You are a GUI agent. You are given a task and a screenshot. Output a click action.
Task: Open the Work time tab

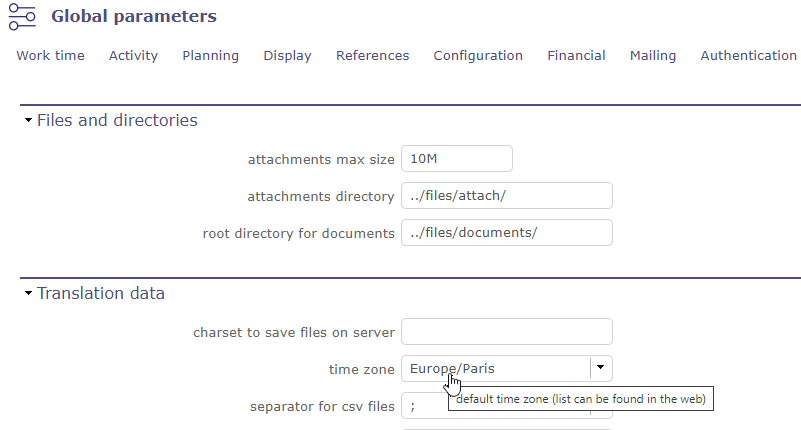(50, 56)
